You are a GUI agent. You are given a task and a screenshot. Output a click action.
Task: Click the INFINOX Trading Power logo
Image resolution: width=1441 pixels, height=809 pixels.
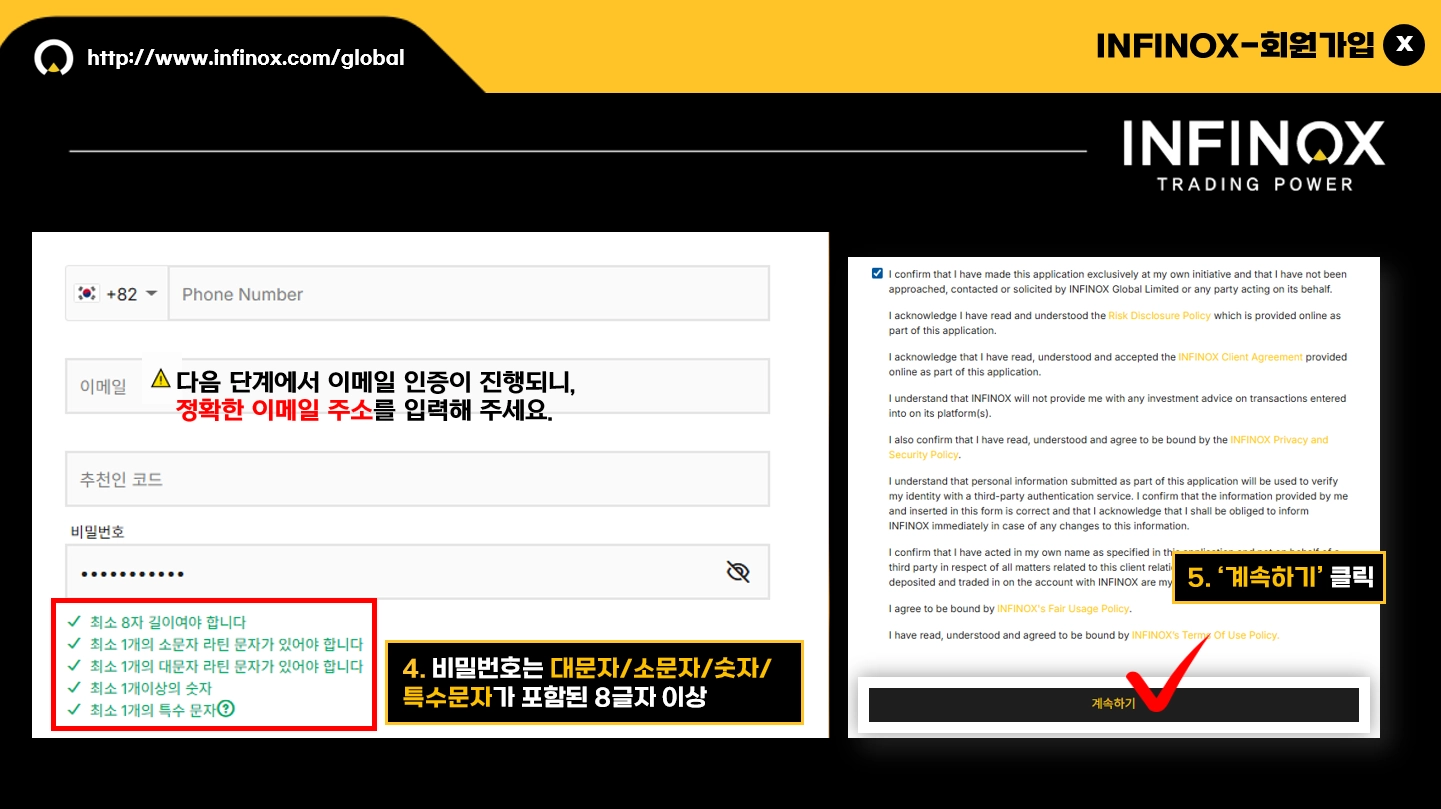pyautogui.click(x=1254, y=156)
